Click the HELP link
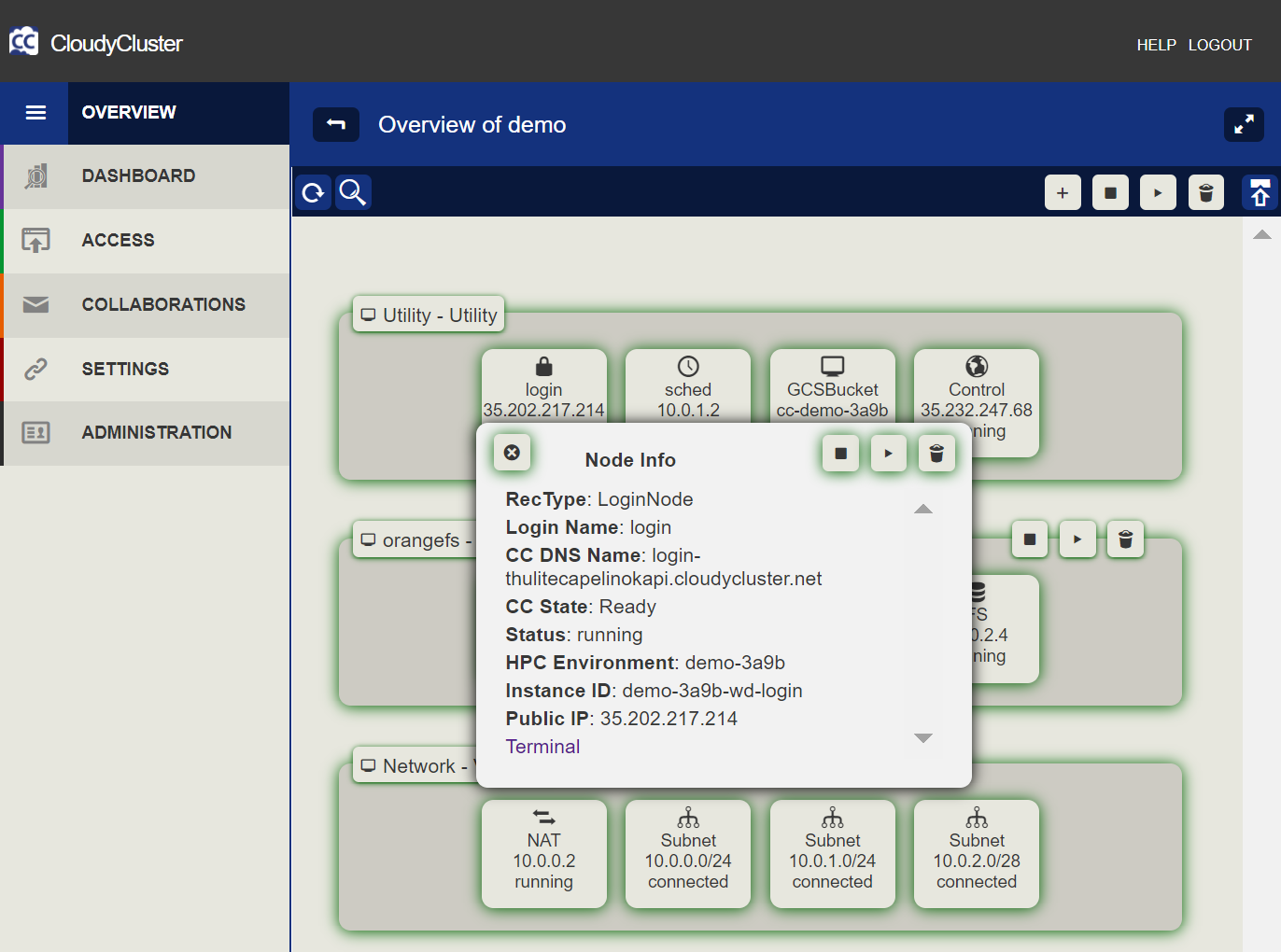Image resolution: width=1281 pixels, height=952 pixels. point(1156,45)
